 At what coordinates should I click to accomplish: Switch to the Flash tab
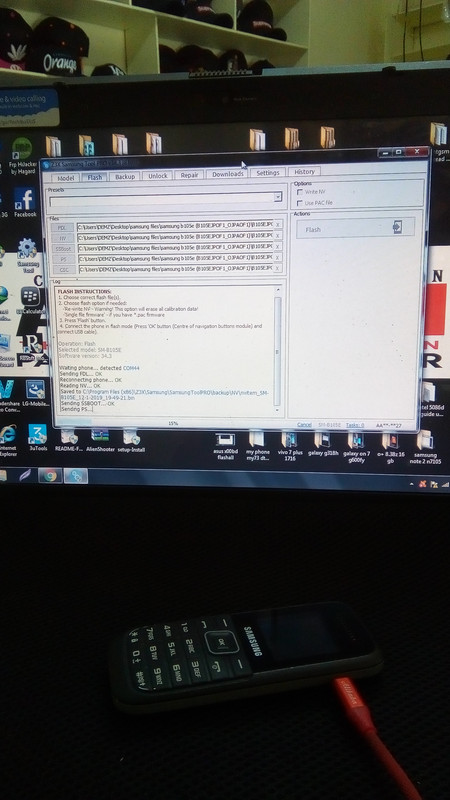(x=95, y=177)
